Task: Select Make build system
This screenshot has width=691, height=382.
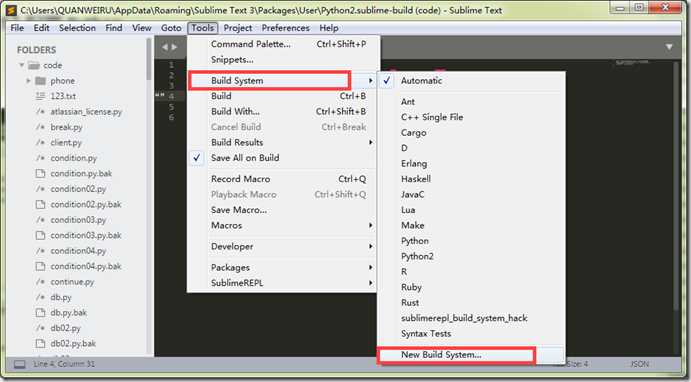Action: [x=472, y=225]
